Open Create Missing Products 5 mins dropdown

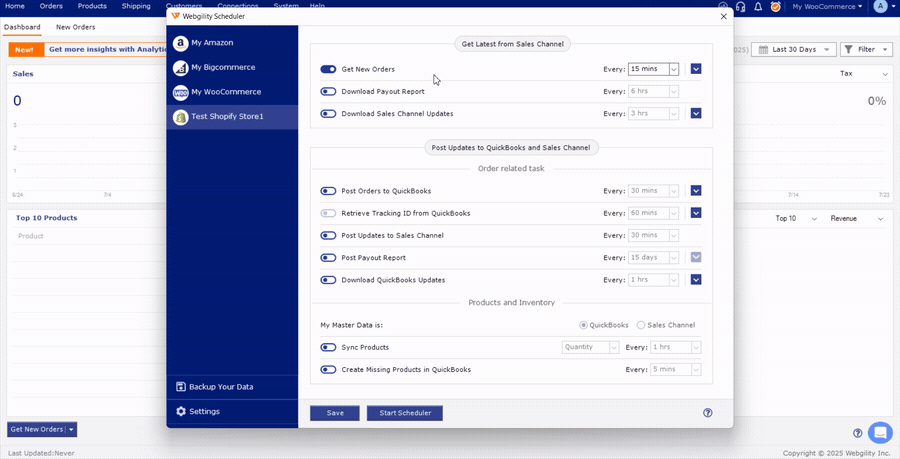[676, 369]
